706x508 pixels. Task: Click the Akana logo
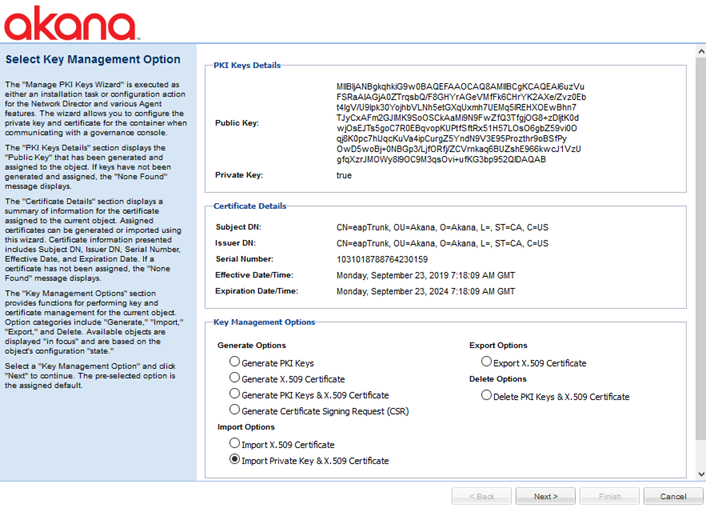point(71,23)
